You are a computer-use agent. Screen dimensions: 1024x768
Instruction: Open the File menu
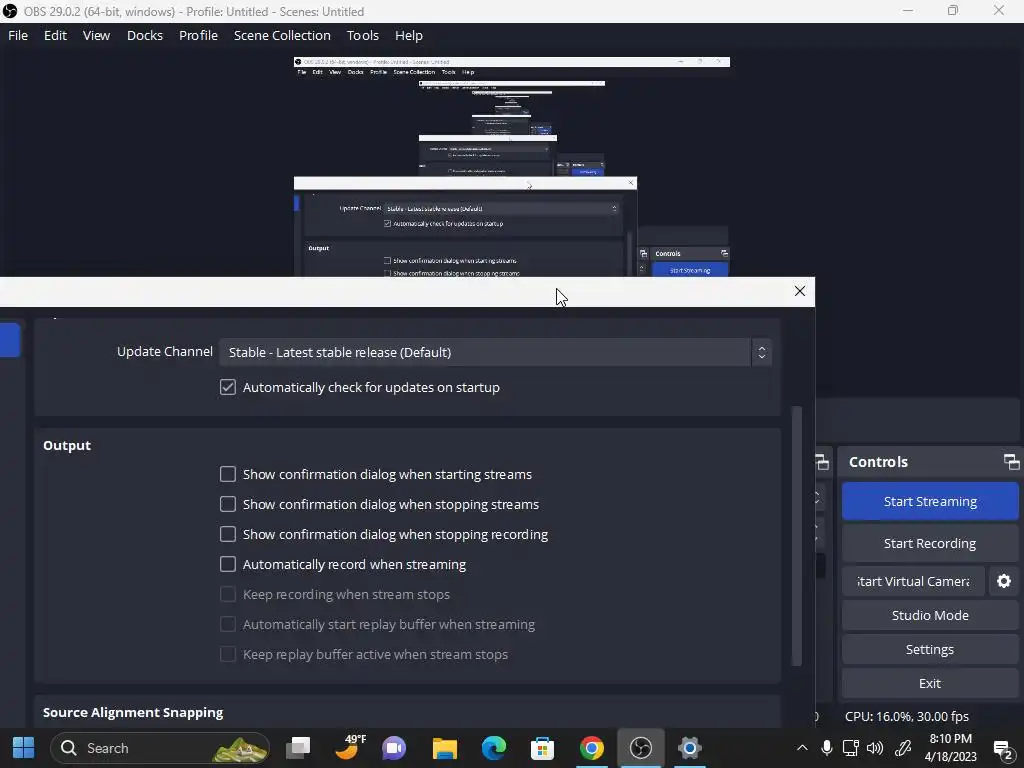point(18,35)
